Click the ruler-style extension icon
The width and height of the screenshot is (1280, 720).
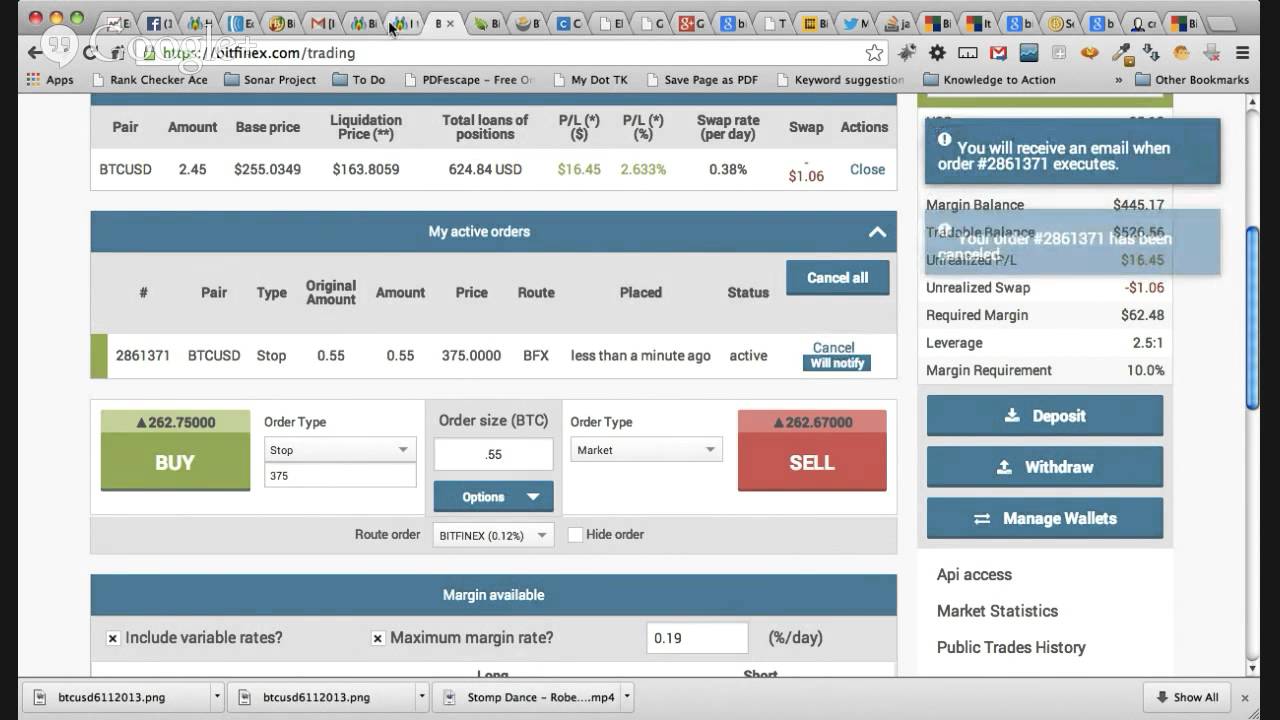pyautogui.click(x=968, y=53)
